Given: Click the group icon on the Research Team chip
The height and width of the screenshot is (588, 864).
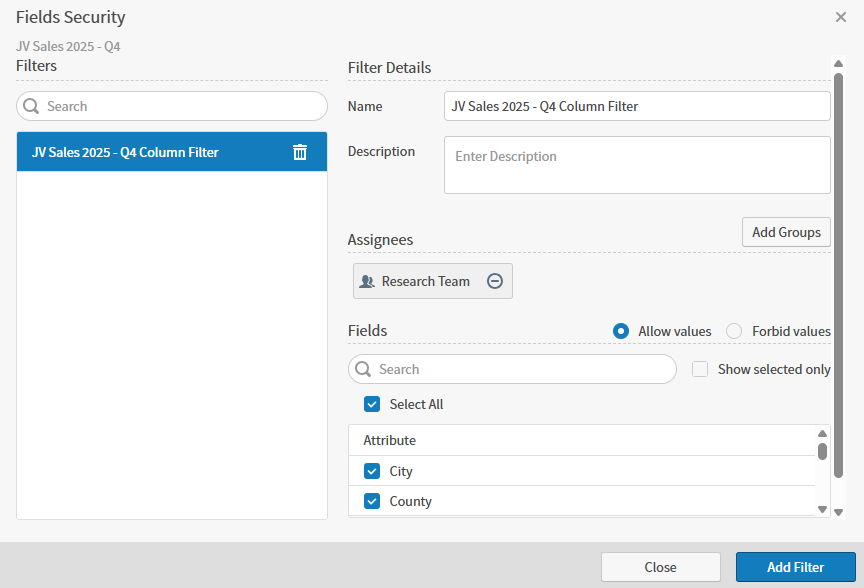Looking at the screenshot, I should coord(368,281).
